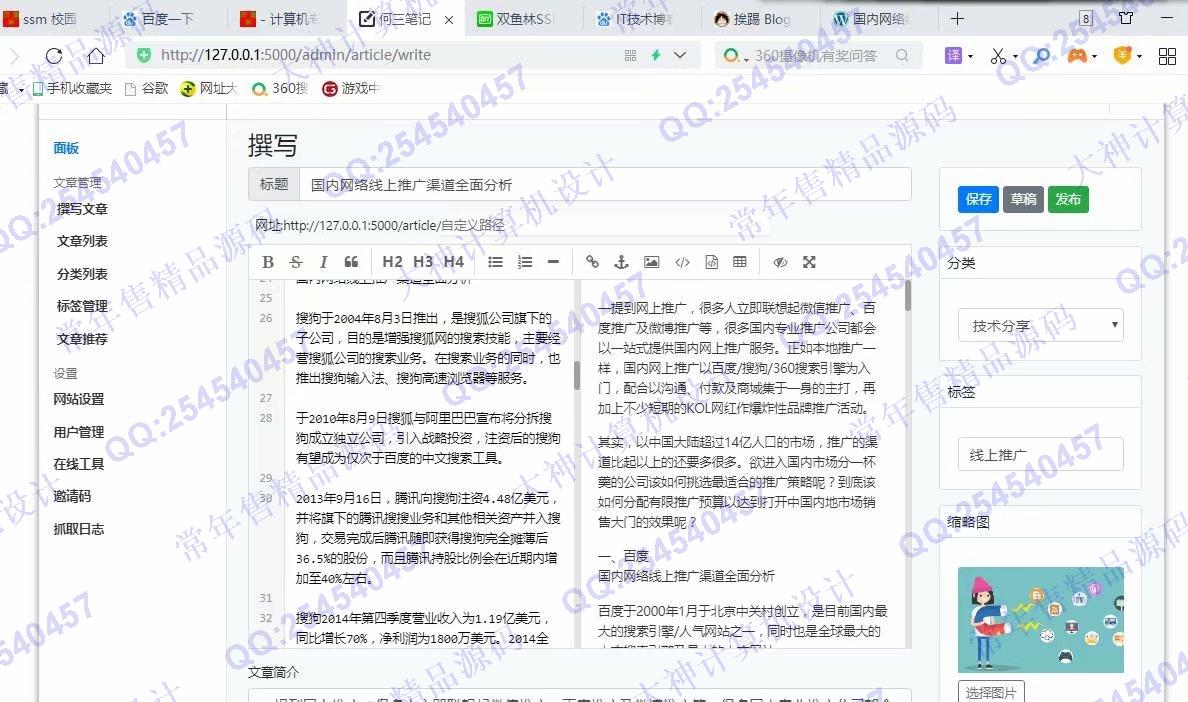Open the 技术分享 category dropdown
This screenshot has height=702, width=1188.
tap(1040, 326)
